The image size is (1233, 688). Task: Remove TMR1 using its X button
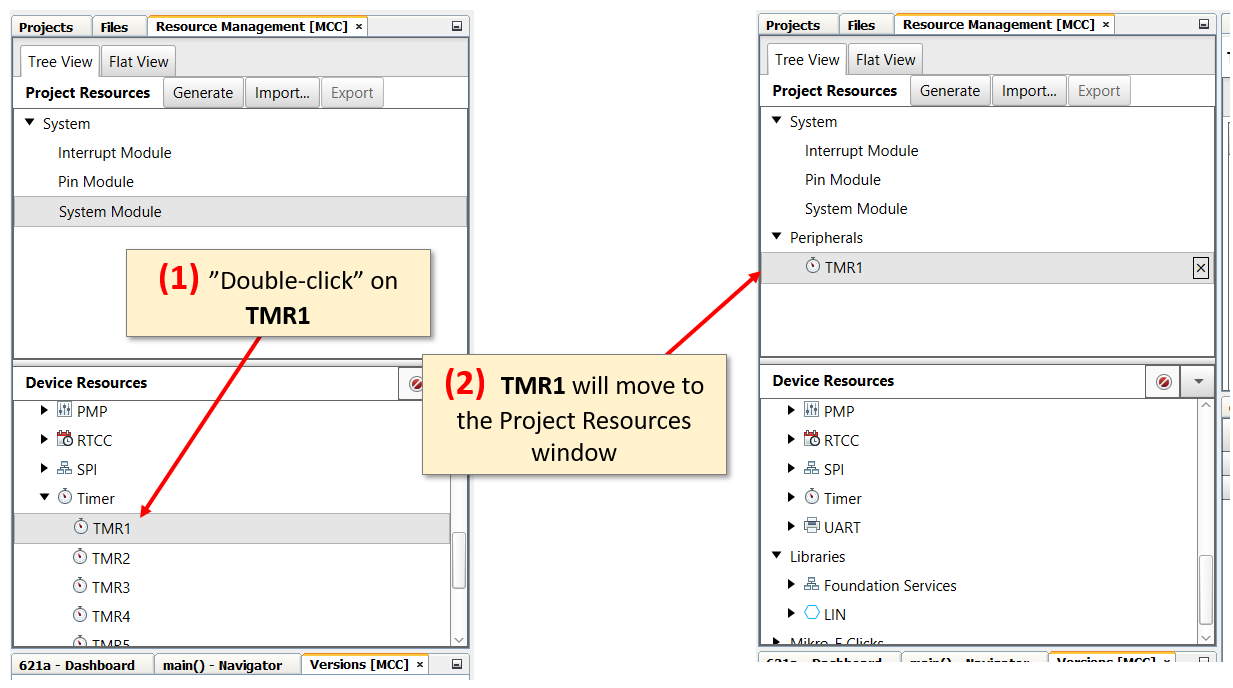point(1201,268)
